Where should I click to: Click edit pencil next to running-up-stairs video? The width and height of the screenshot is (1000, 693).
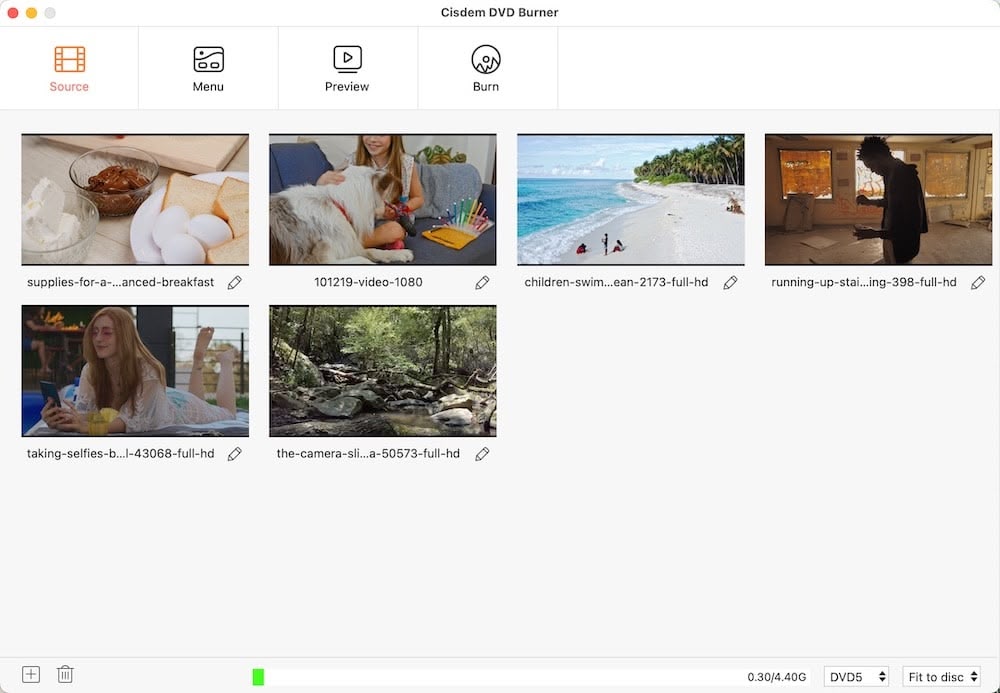tap(978, 283)
